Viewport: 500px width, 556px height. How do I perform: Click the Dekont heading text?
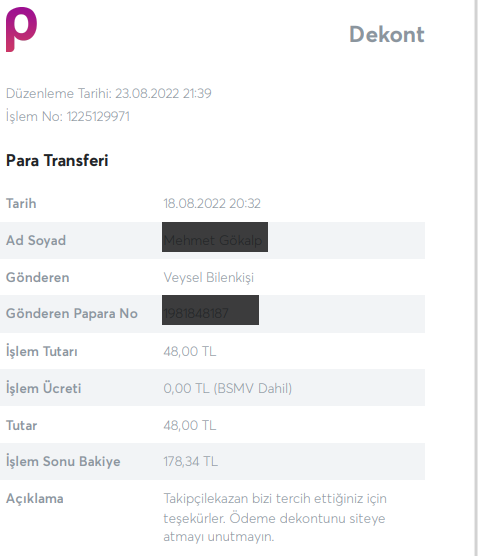[387, 34]
